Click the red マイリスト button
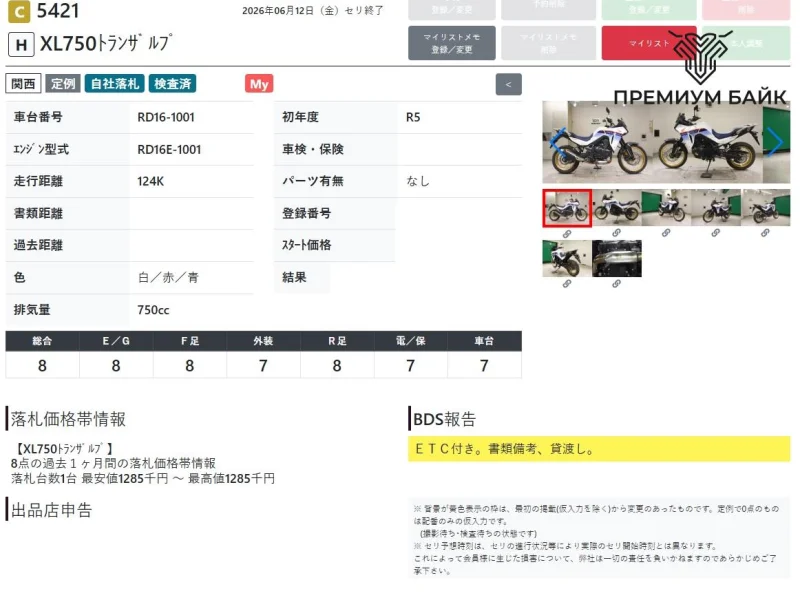The image size is (800, 600). tap(649, 43)
